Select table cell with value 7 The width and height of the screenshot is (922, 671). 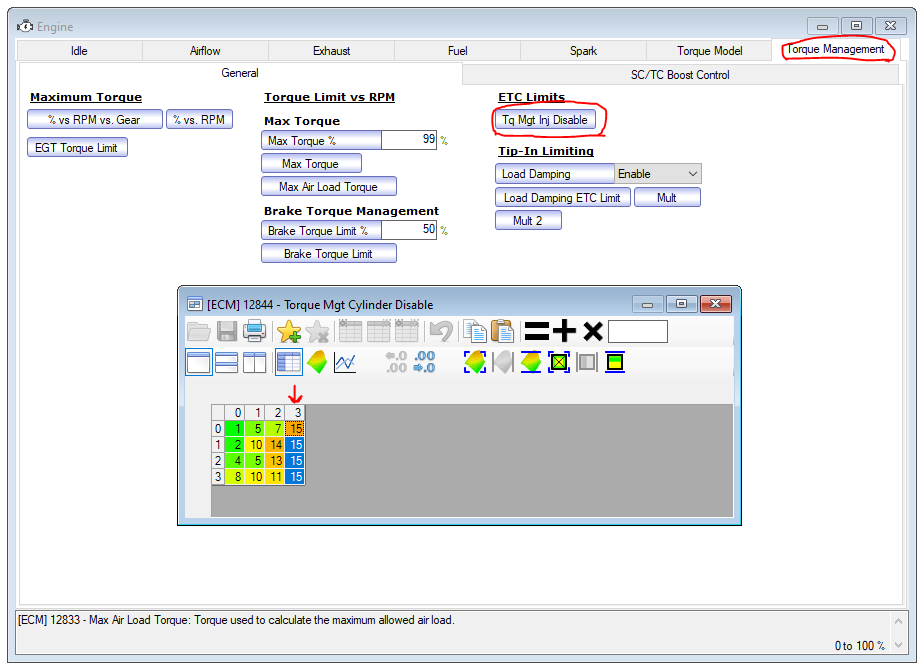275,429
